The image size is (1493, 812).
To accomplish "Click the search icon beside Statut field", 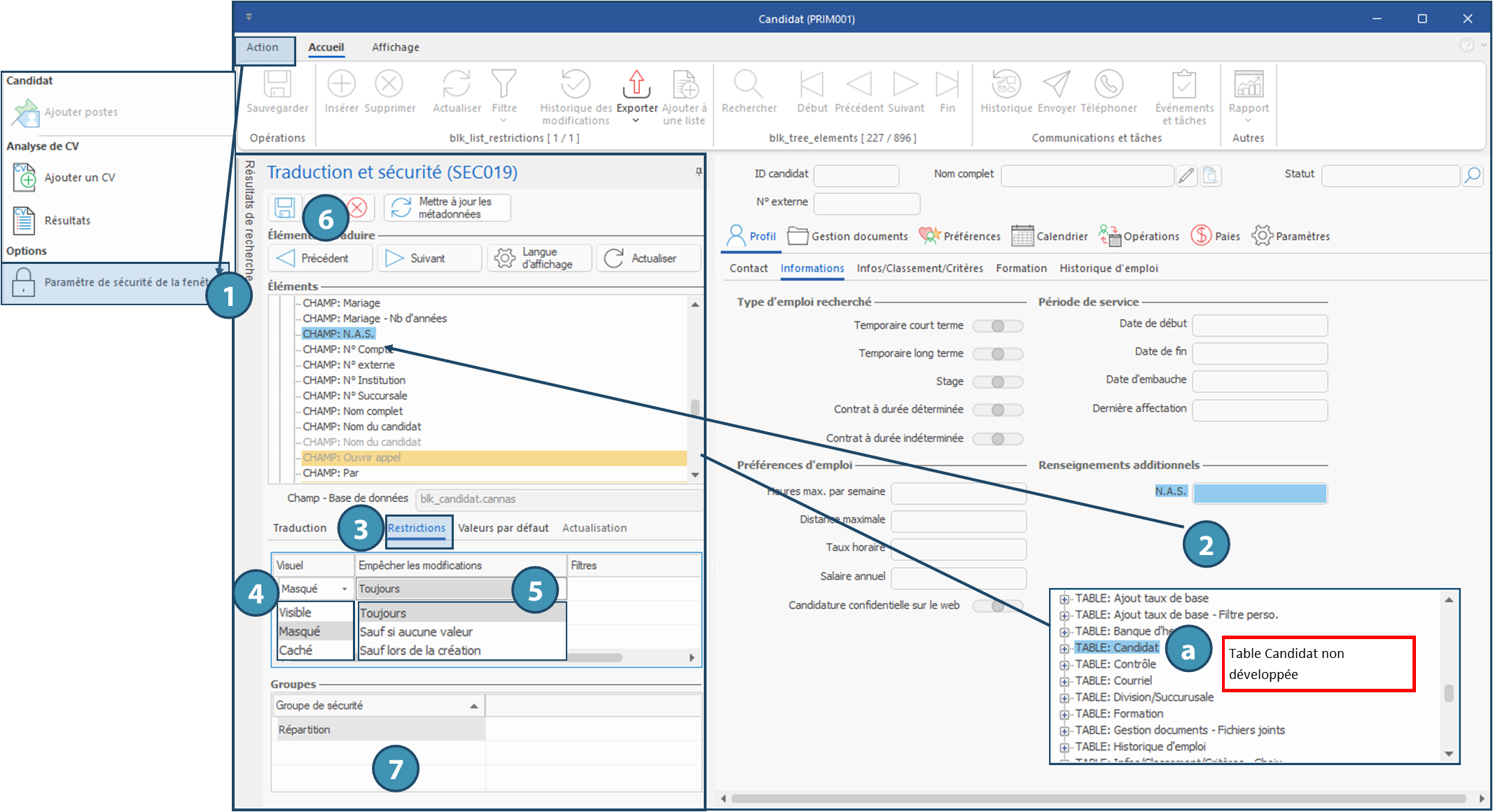I will coord(1473,175).
